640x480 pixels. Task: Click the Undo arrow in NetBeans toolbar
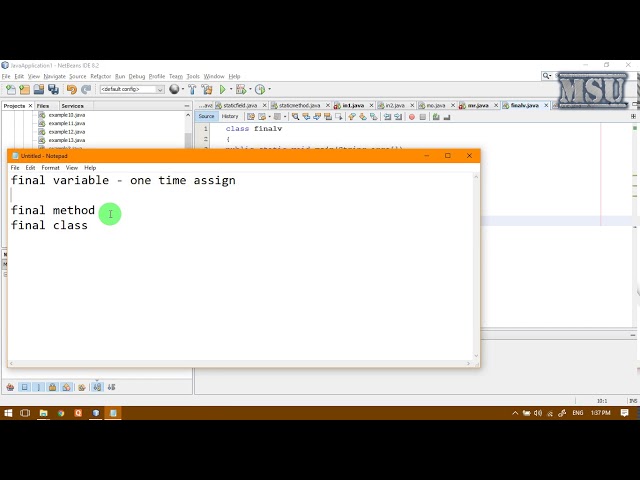click(71, 89)
